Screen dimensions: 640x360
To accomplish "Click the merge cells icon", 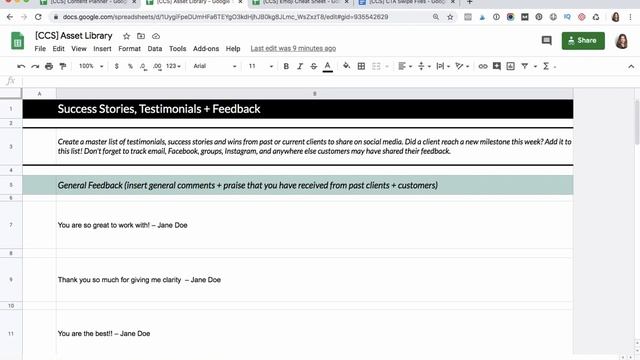I will tap(376, 66).
